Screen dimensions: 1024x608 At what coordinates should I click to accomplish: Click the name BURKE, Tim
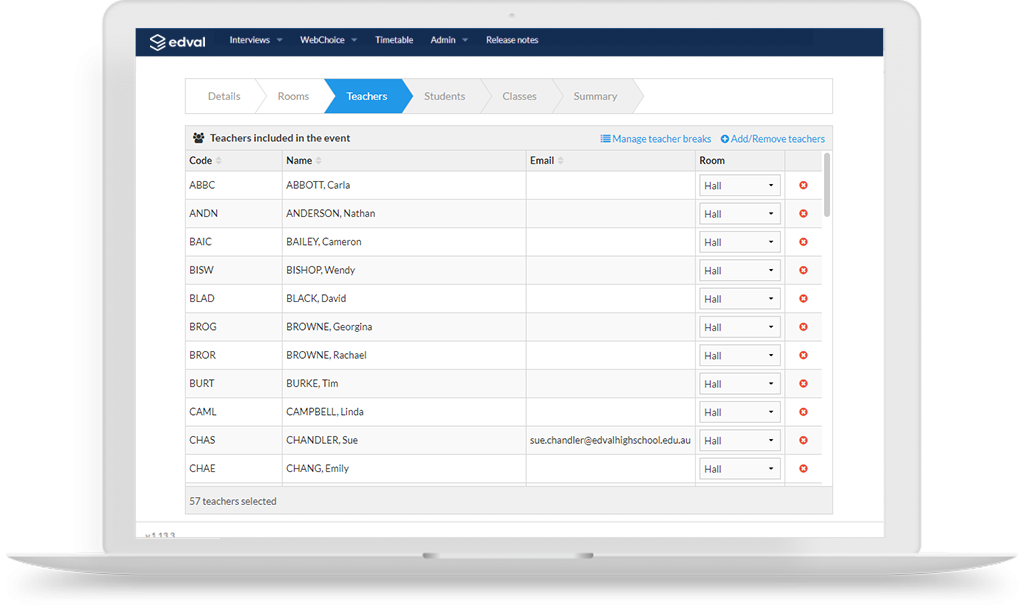pos(312,383)
